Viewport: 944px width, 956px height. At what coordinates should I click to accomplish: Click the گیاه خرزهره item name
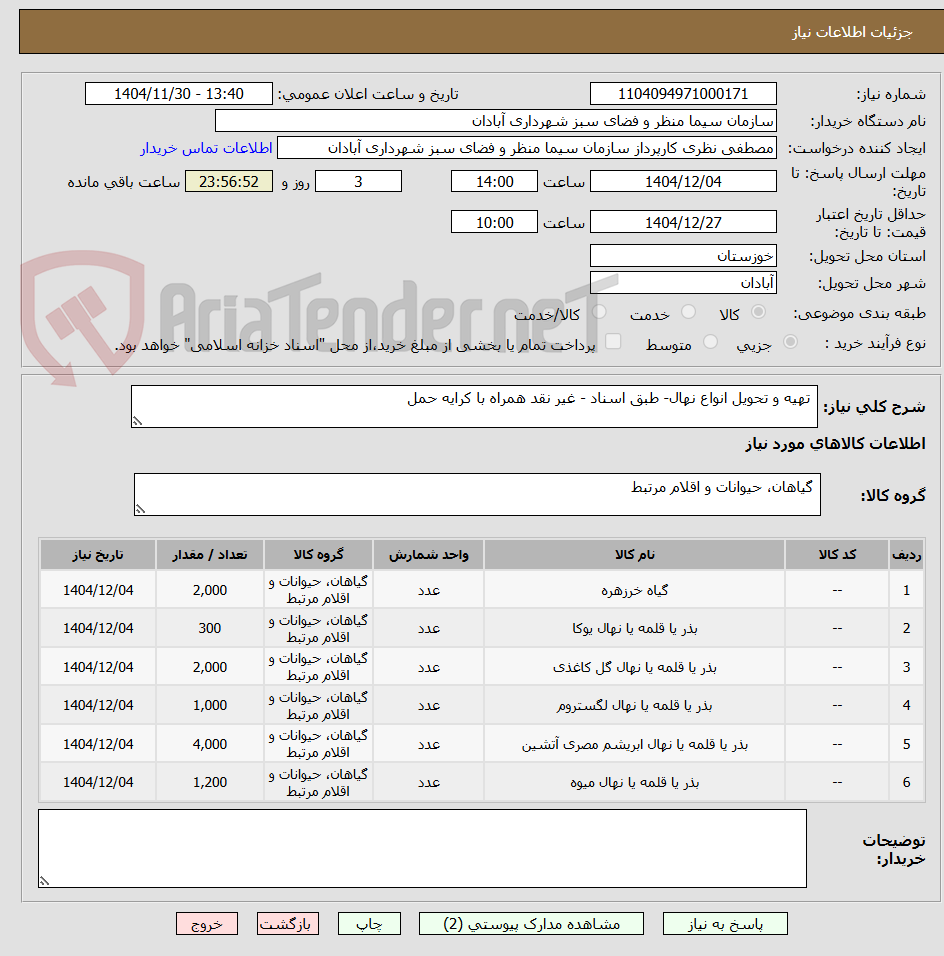[634, 590]
